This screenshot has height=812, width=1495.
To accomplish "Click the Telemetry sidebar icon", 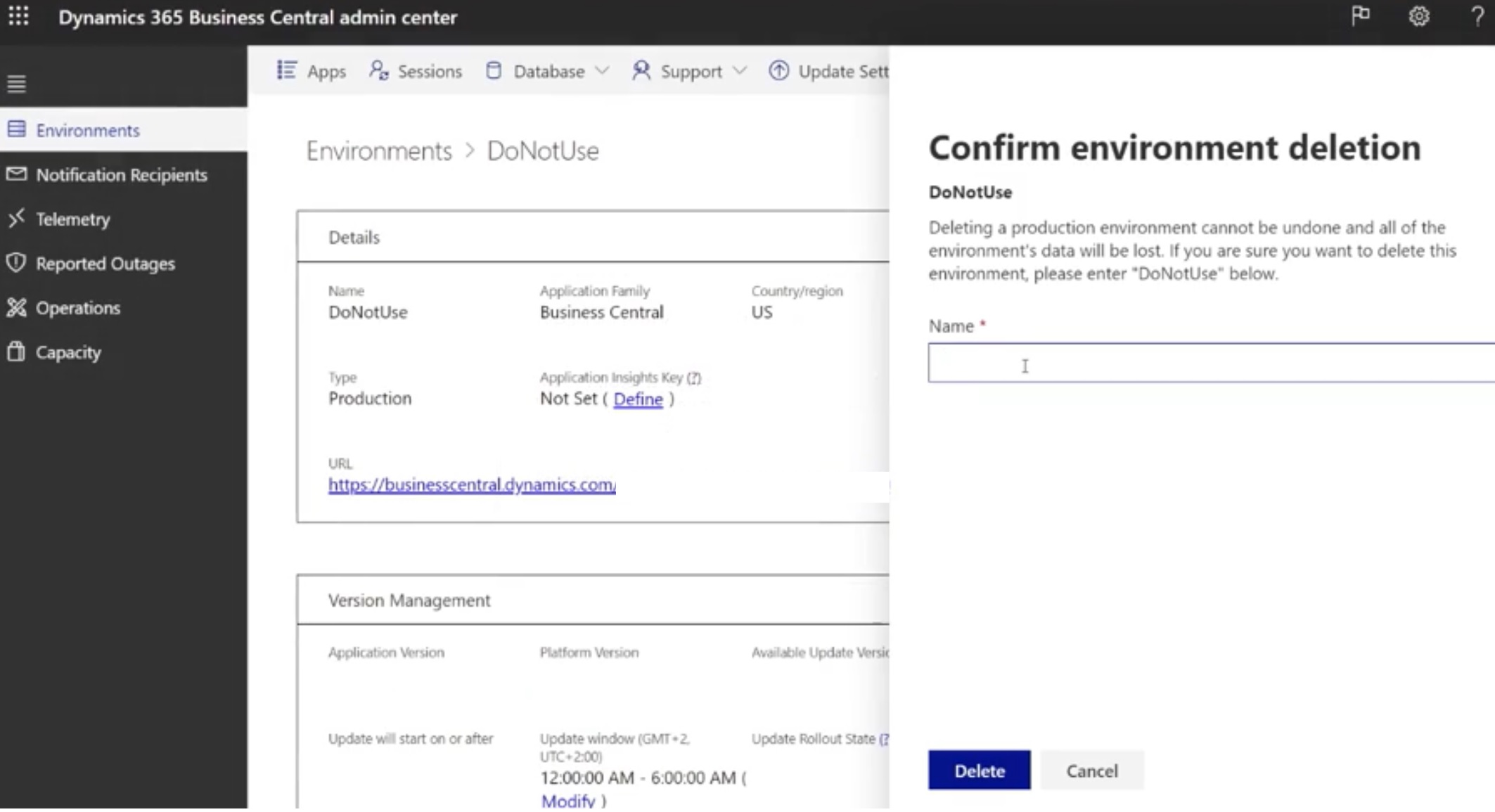I will pos(16,219).
